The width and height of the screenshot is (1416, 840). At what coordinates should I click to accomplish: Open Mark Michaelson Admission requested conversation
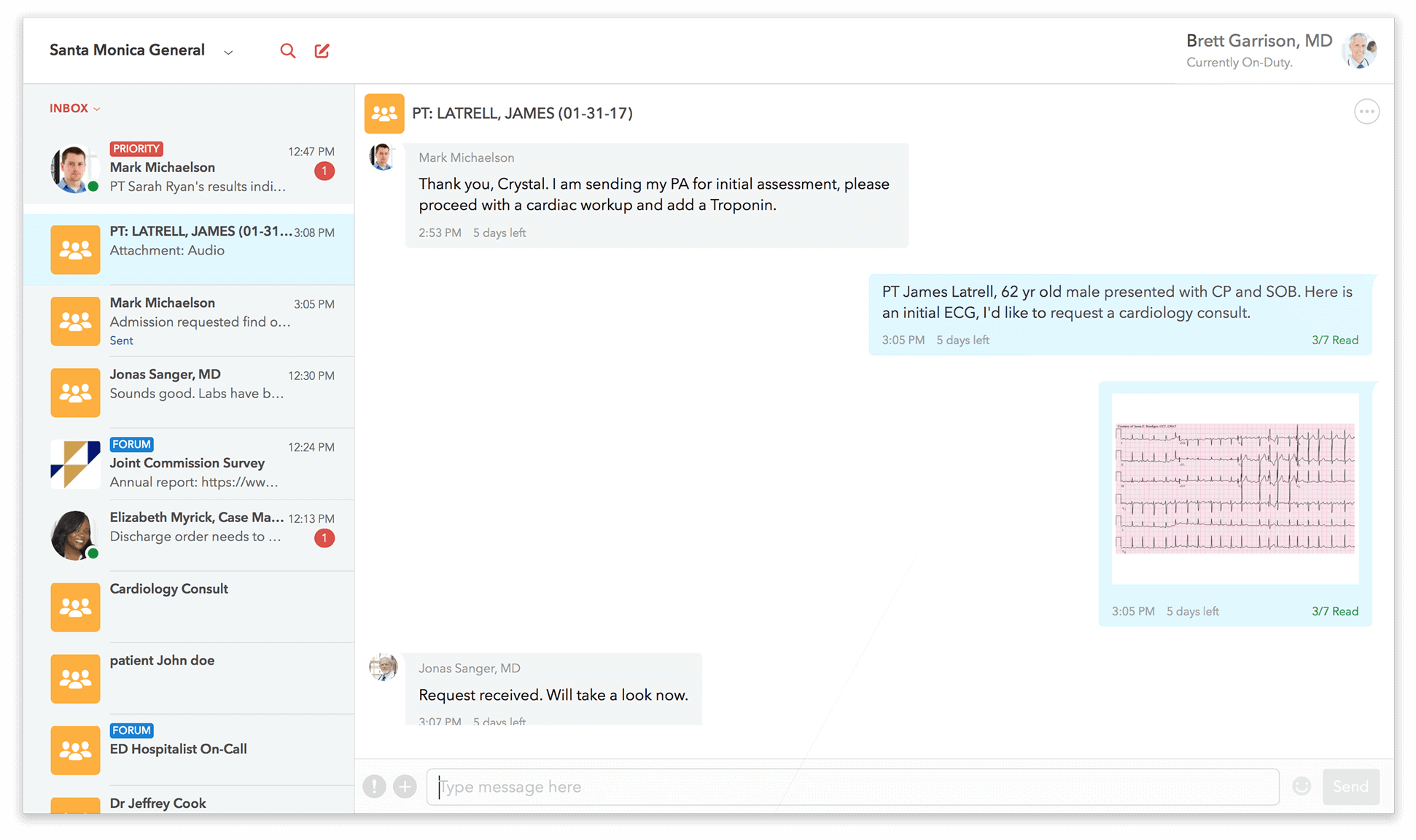click(x=189, y=321)
